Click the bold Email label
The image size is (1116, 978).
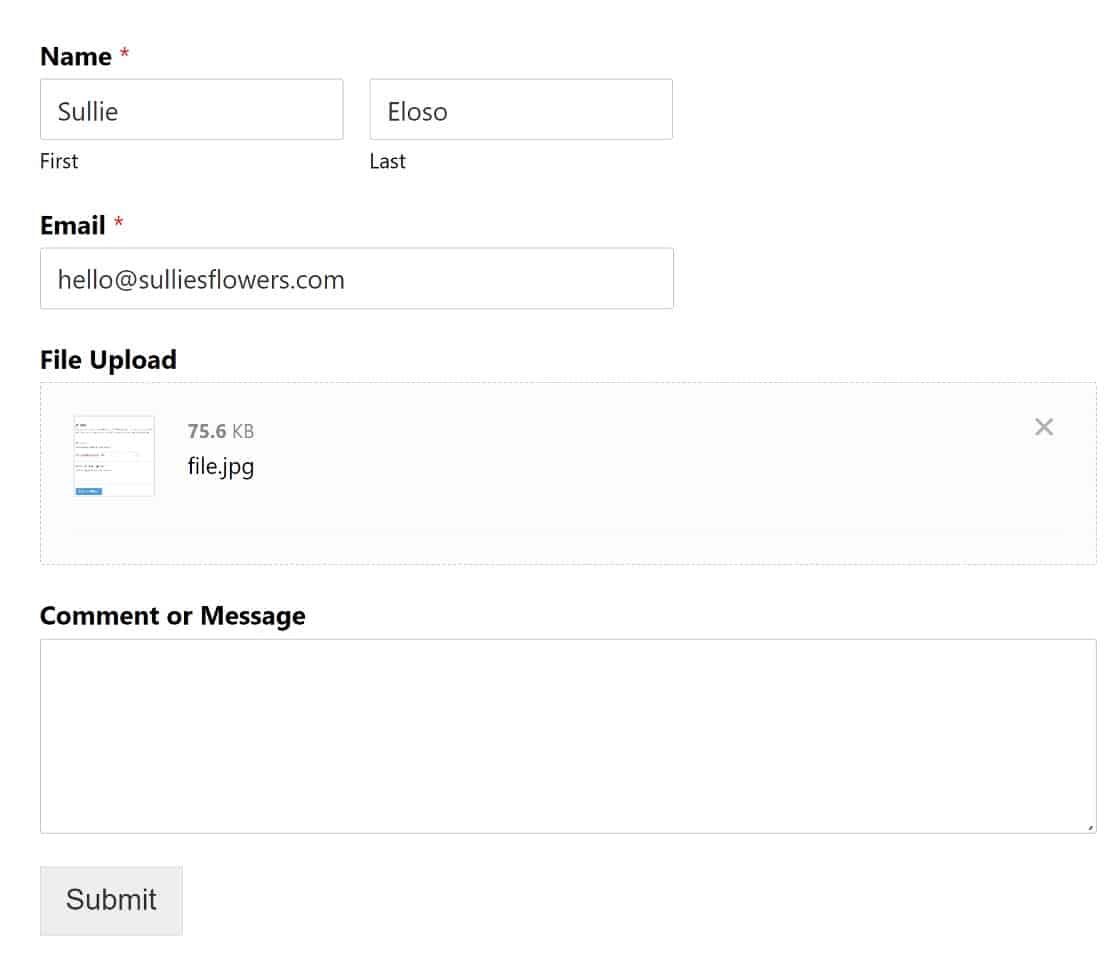[72, 226]
